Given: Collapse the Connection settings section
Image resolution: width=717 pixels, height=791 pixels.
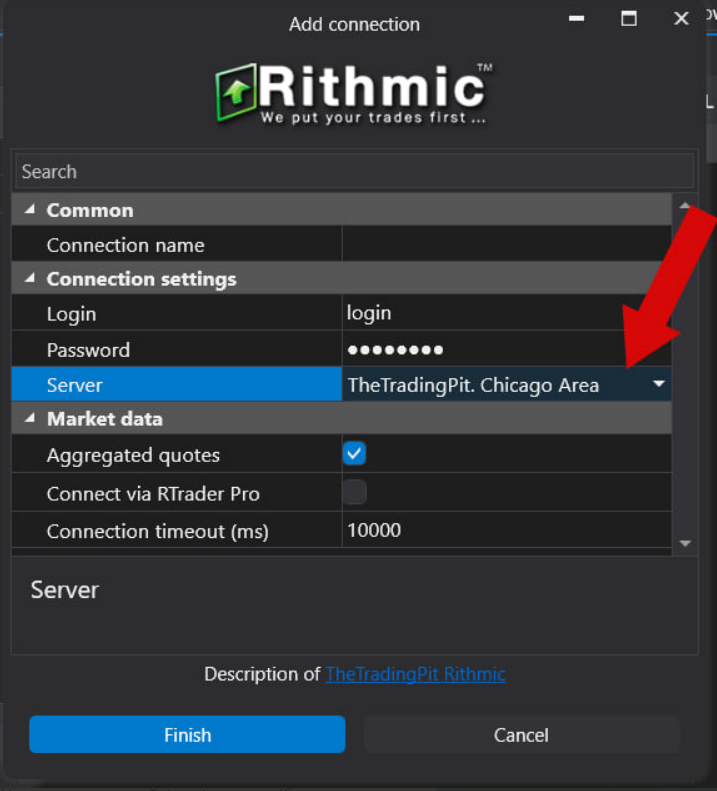Looking at the screenshot, I should pos(30,278).
